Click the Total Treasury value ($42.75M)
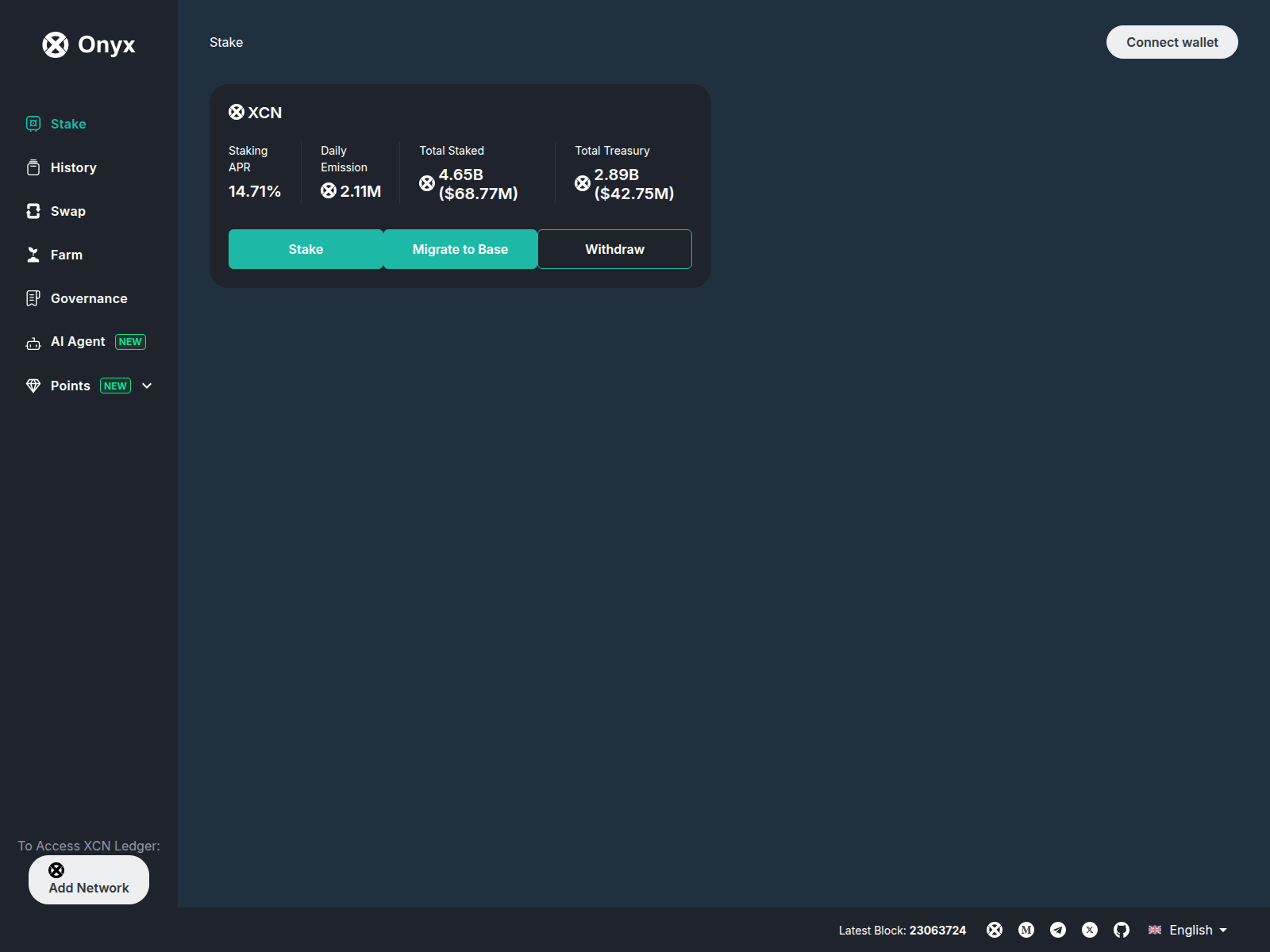This screenshot has width=1270, height=952. click(x=634, y=194)
